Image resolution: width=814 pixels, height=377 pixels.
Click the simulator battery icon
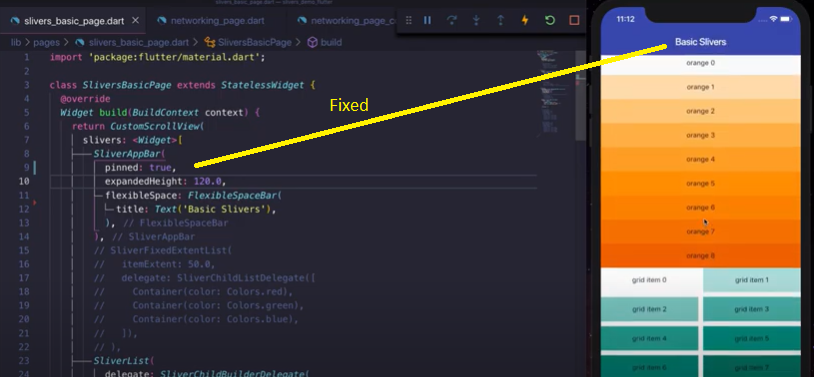pyautogui.click(x=787, y=19)
